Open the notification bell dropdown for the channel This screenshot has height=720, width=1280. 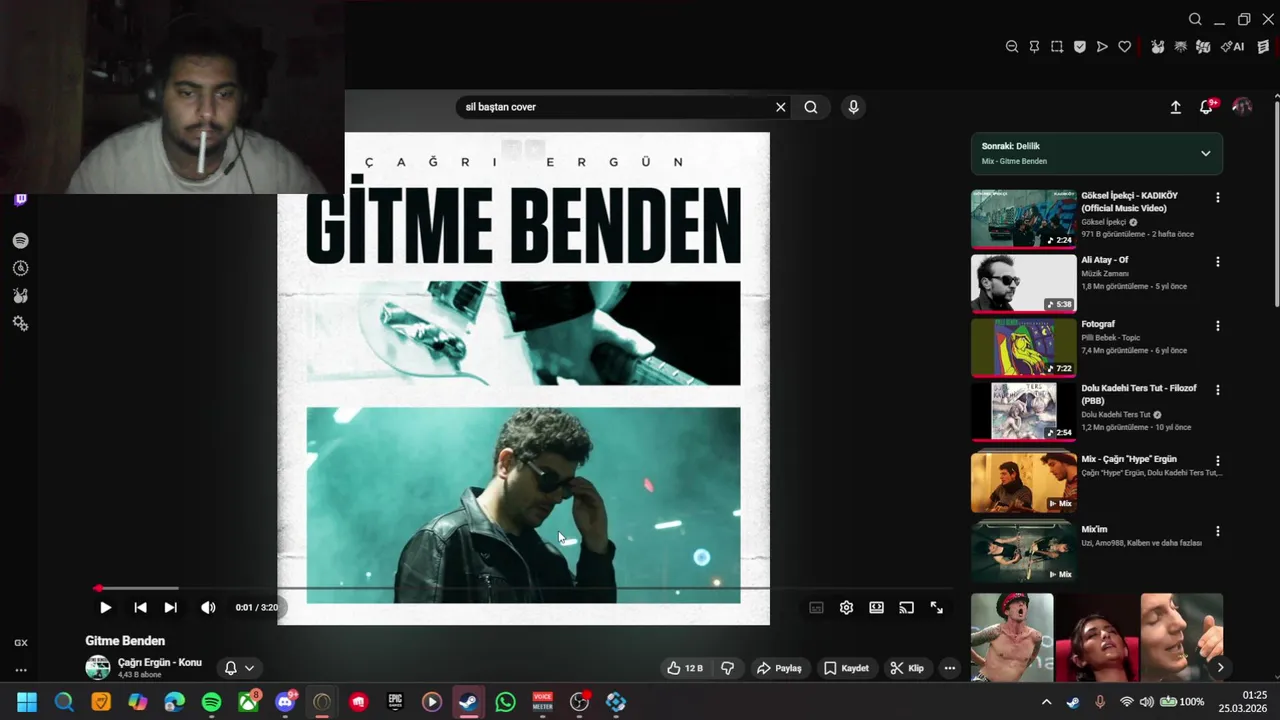pos(239,668)
